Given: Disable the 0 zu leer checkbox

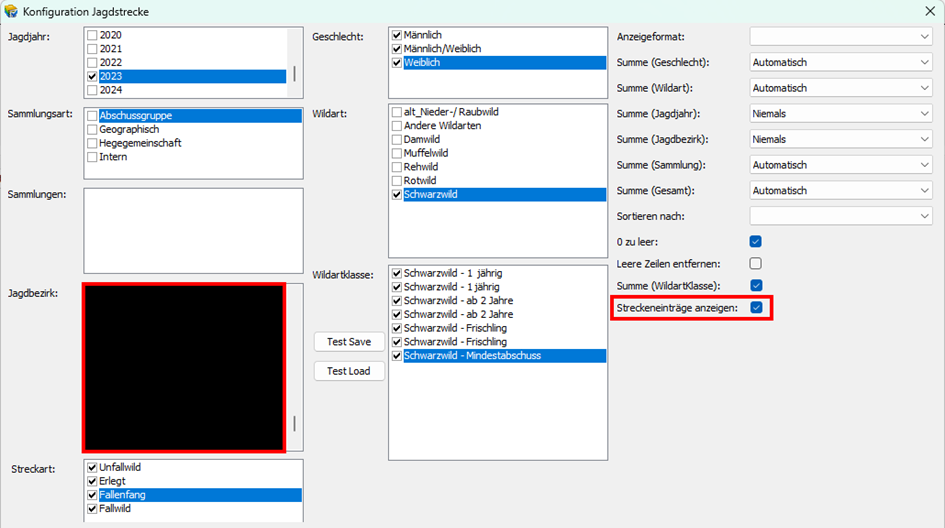Looking at the screenshot, I should point(756,241).
